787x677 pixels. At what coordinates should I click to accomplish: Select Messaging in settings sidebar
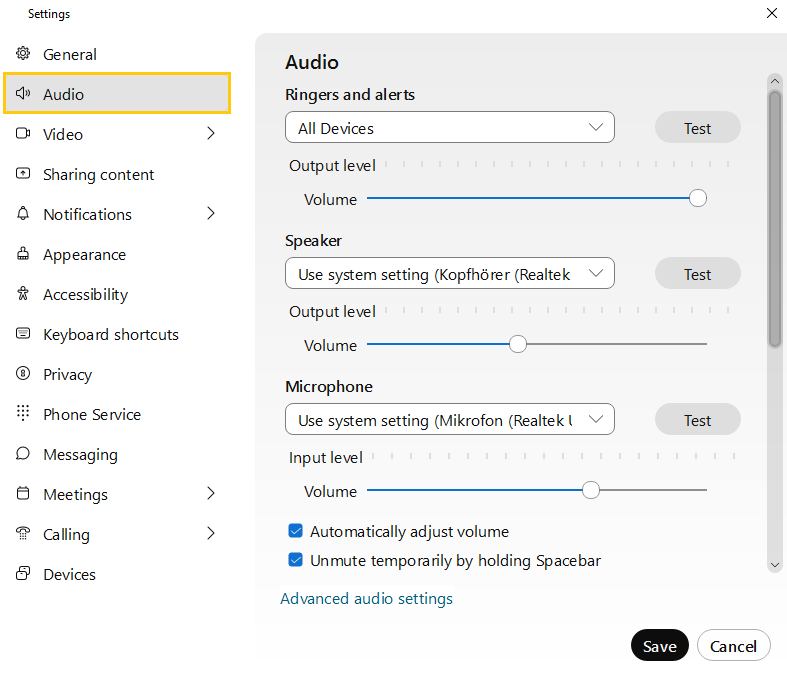80,454
